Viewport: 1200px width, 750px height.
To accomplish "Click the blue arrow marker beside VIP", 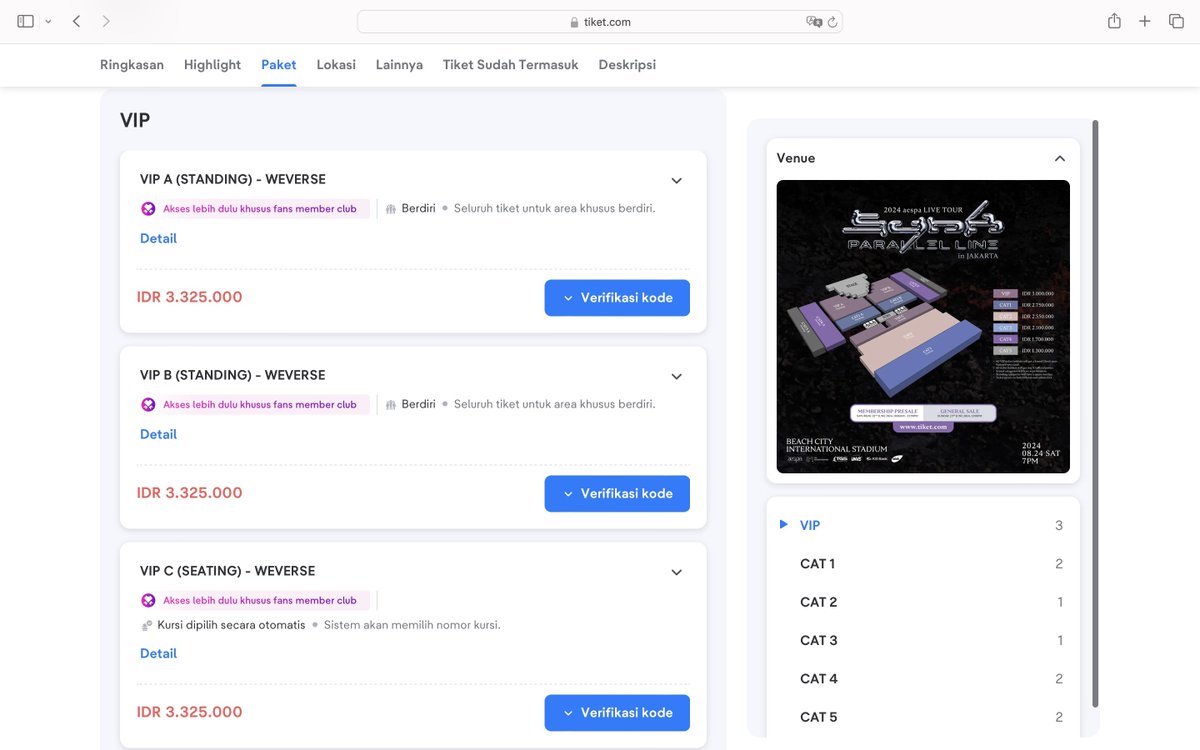I will point(784,524).
